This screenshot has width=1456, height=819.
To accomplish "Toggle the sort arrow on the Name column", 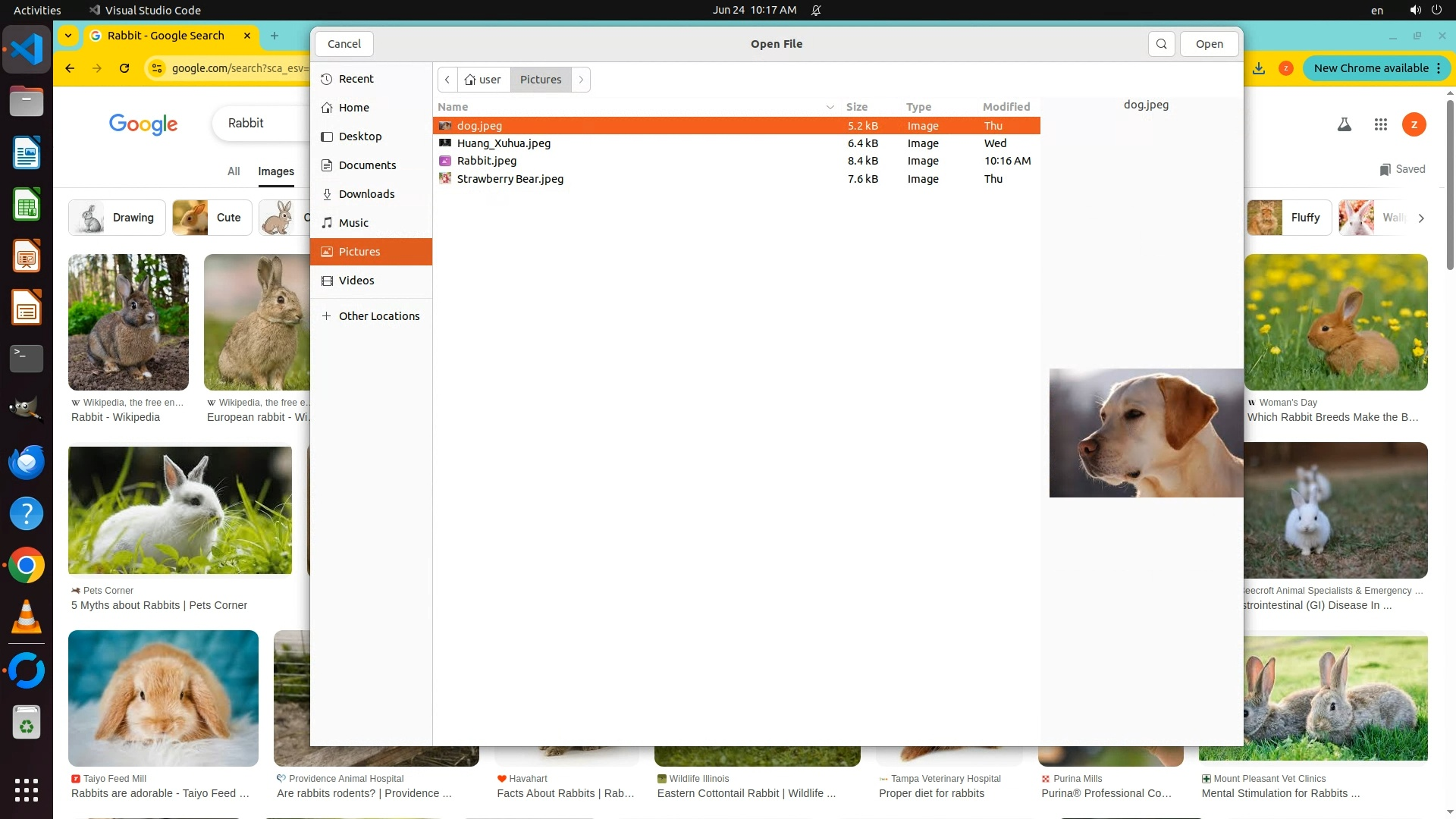I will [x=830, y=107].
